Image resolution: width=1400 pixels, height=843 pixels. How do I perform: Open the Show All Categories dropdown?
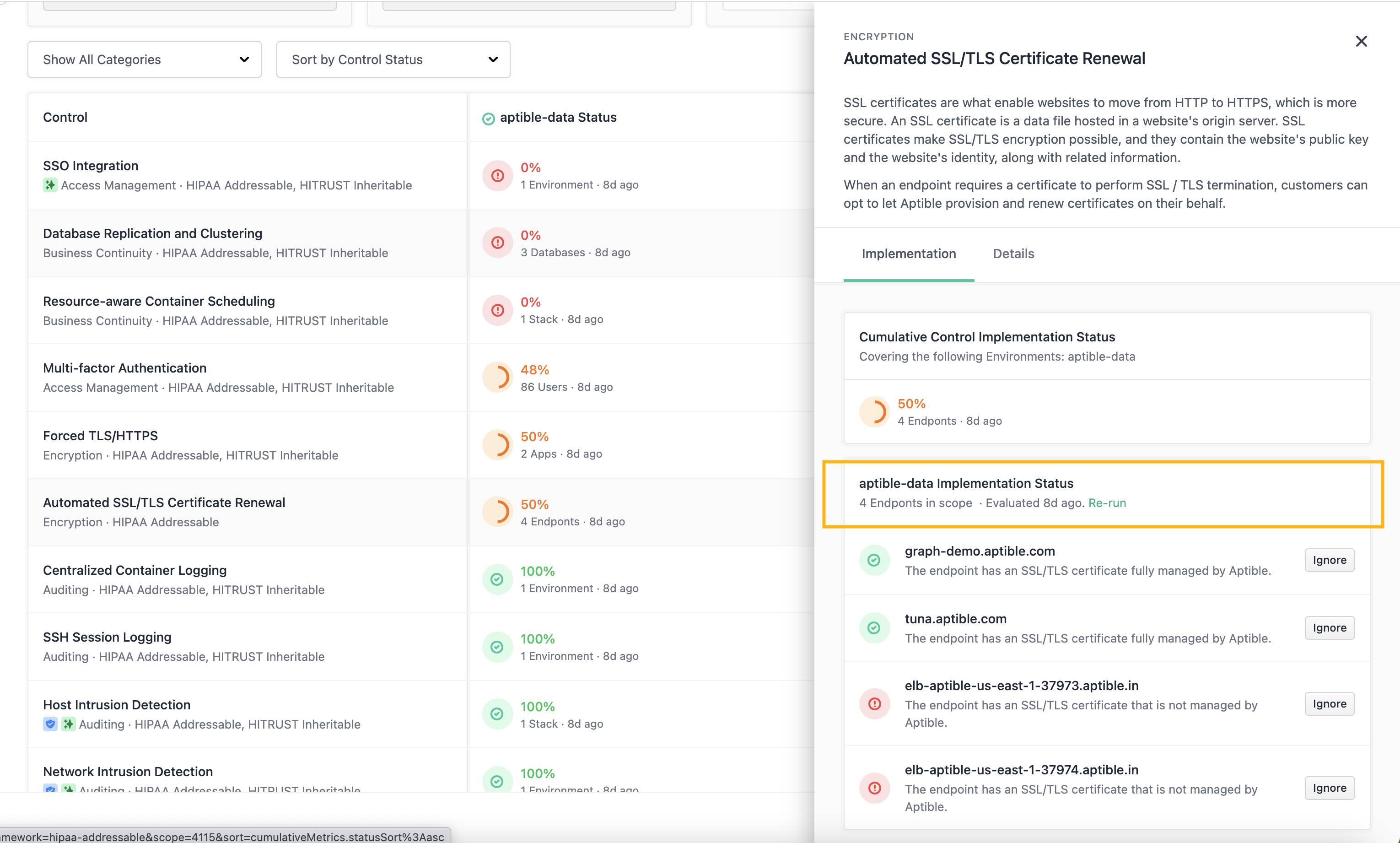[x=144, y=59]
